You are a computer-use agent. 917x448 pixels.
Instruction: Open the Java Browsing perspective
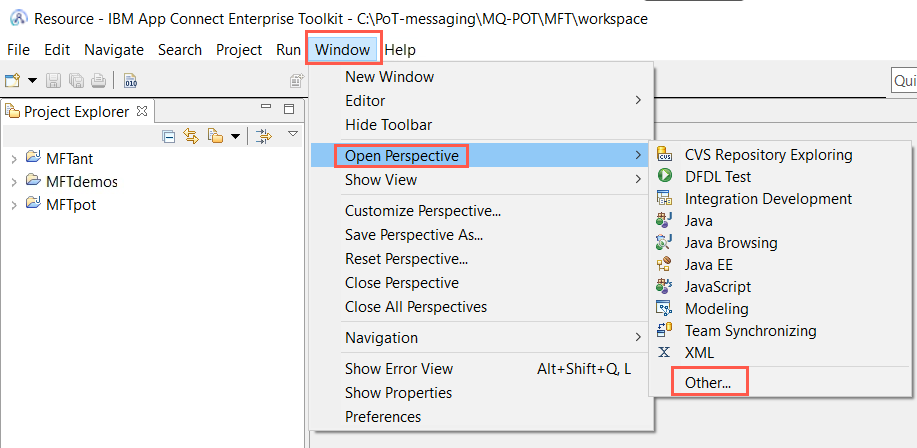click(780, 243)
